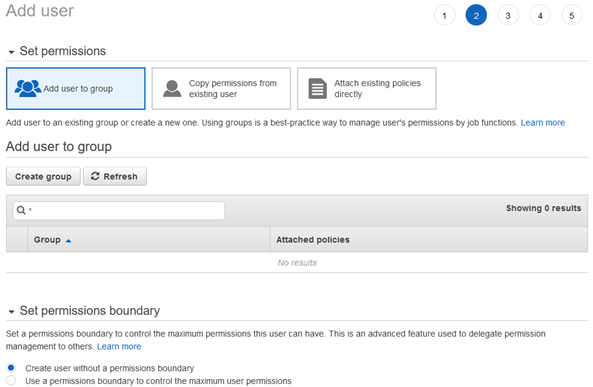The image size is (593, 387).
Task: Click the Group column sort arrow
Action: 68,241
